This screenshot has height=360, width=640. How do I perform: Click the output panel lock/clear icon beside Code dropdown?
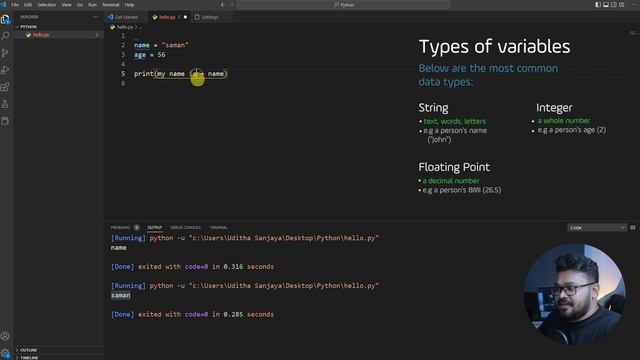[633, 227]
